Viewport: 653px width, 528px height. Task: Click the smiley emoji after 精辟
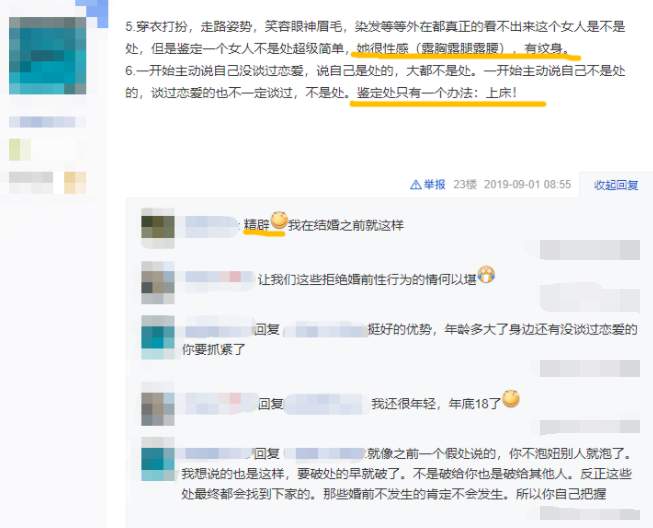pyautogui.click(x=279, y=220)
